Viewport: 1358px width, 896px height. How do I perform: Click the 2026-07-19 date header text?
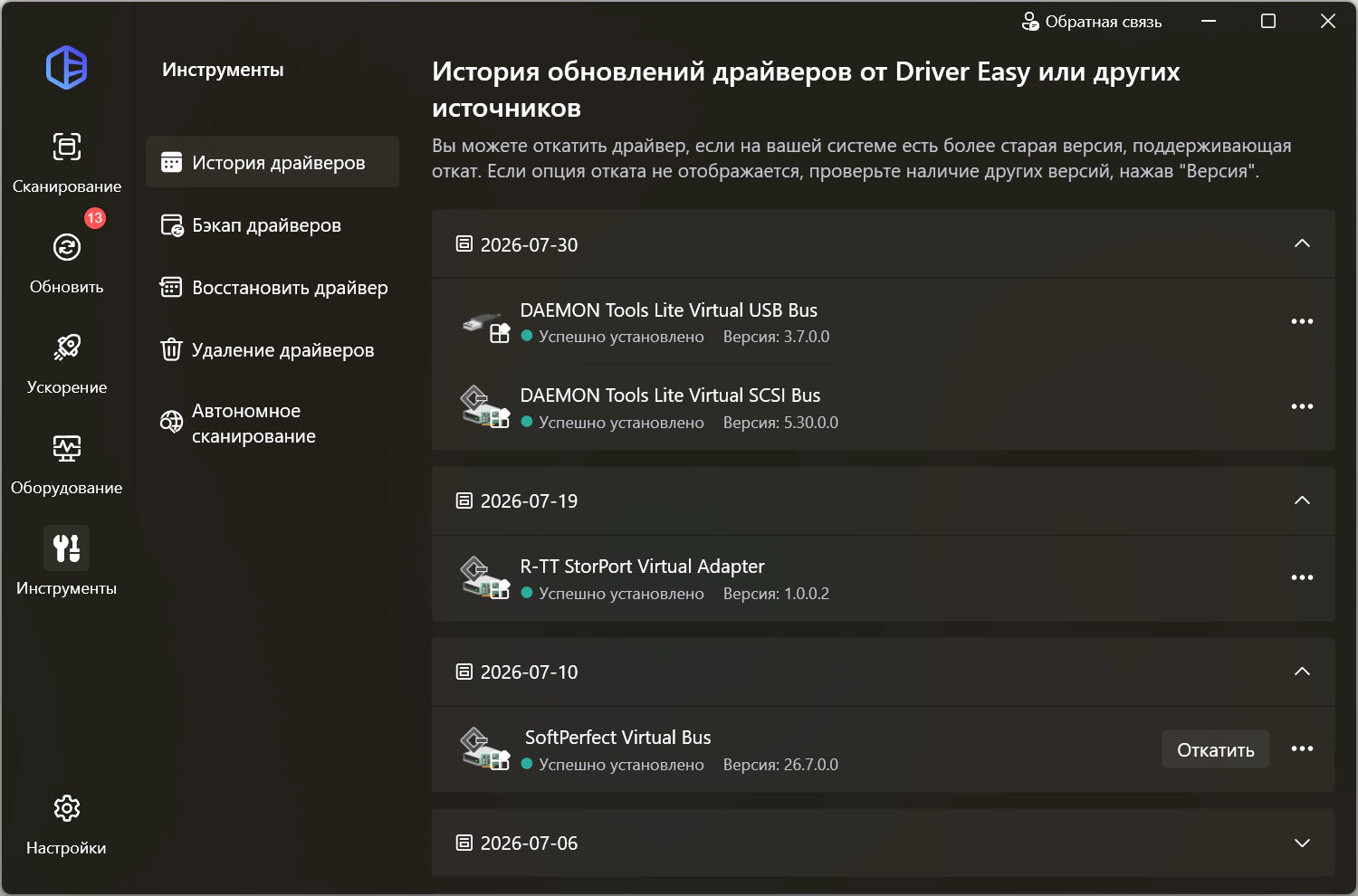tap(529, 501)
